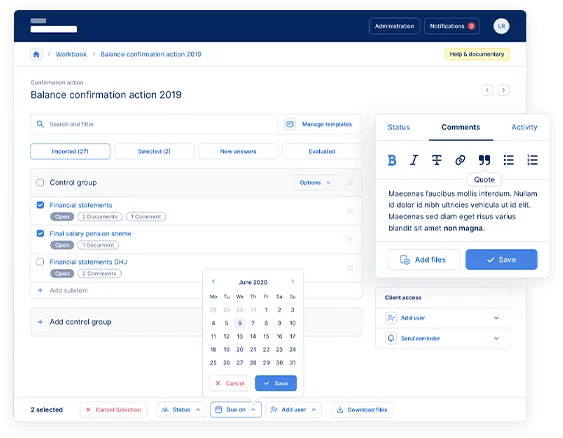Check the Control group checkbox
Image resolution: width=563 pixels, height=438 pixels.
click(x=40, y=182)
